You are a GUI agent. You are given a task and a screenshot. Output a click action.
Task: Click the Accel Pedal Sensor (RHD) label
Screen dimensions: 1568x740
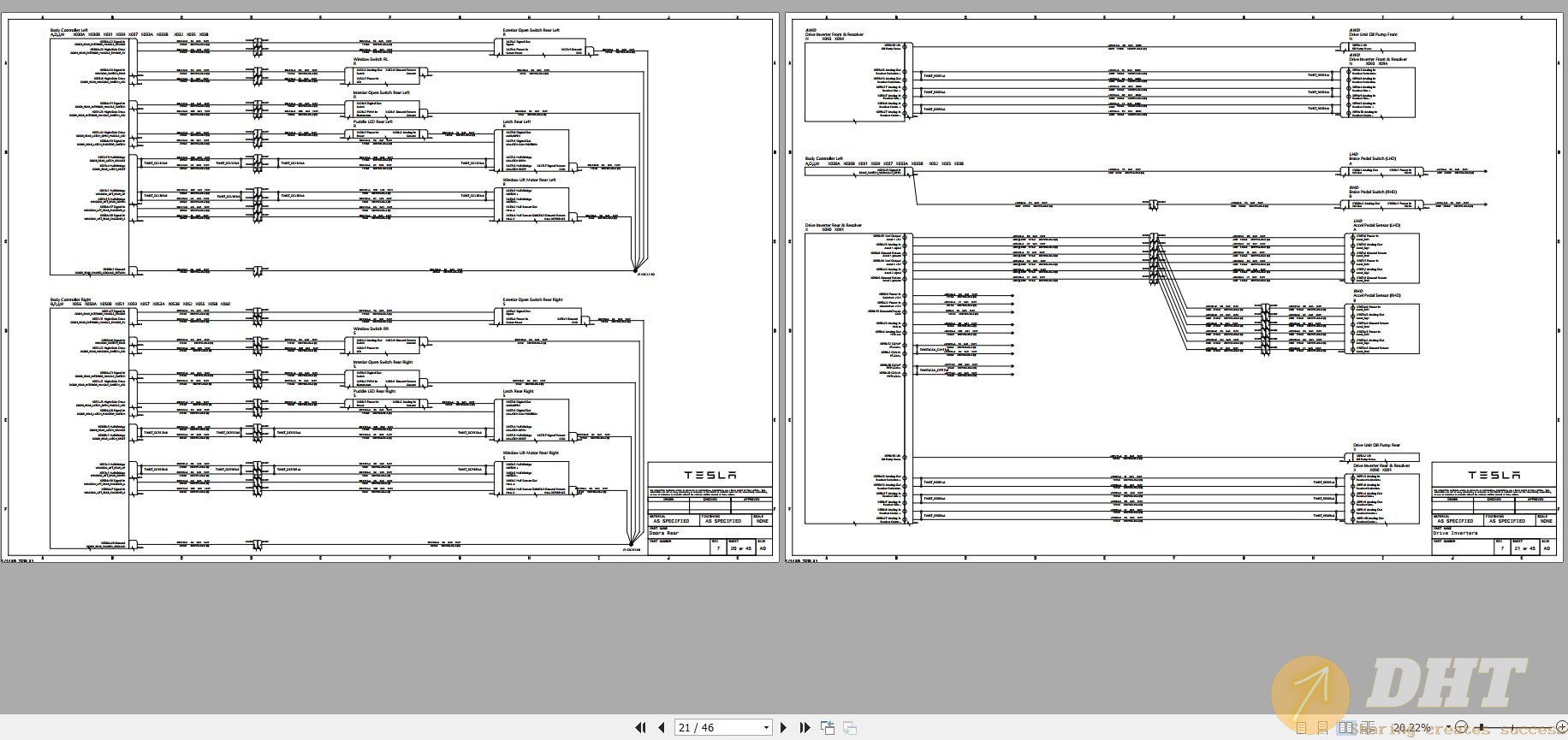[1377, 295]
